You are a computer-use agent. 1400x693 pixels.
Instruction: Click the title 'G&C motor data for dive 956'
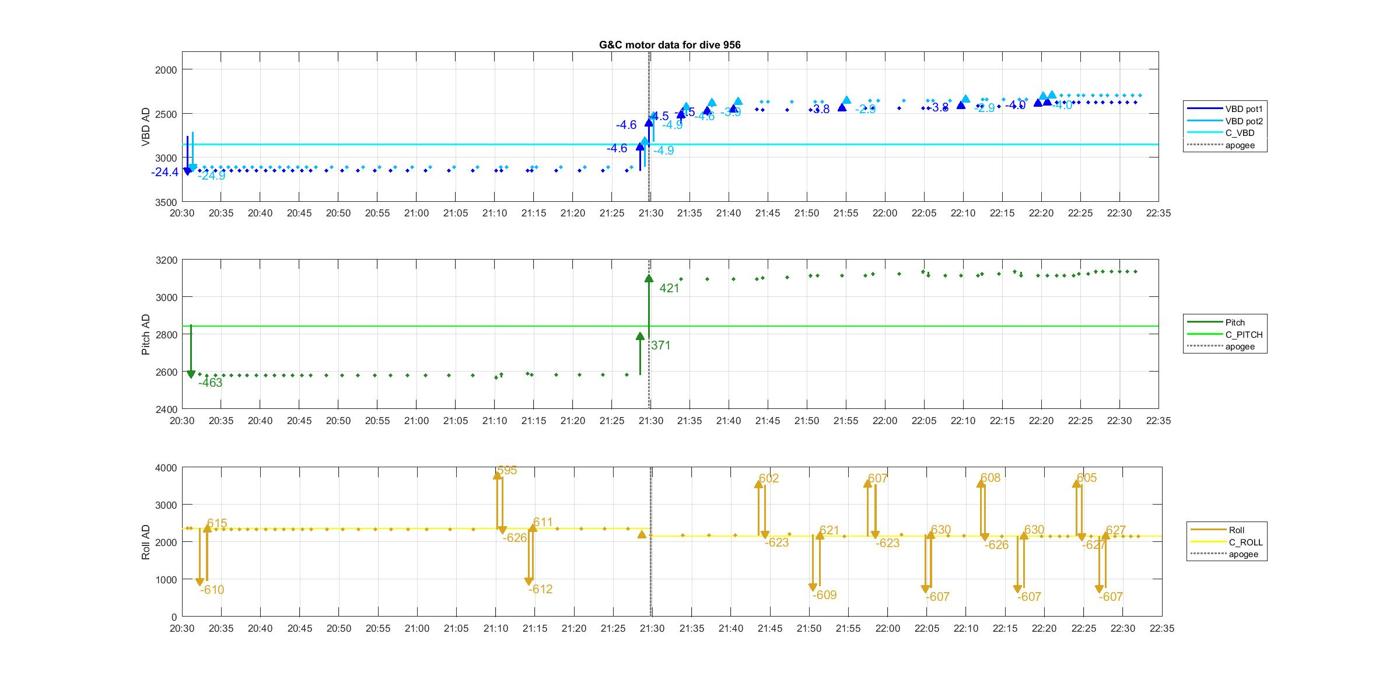[670, 45]
